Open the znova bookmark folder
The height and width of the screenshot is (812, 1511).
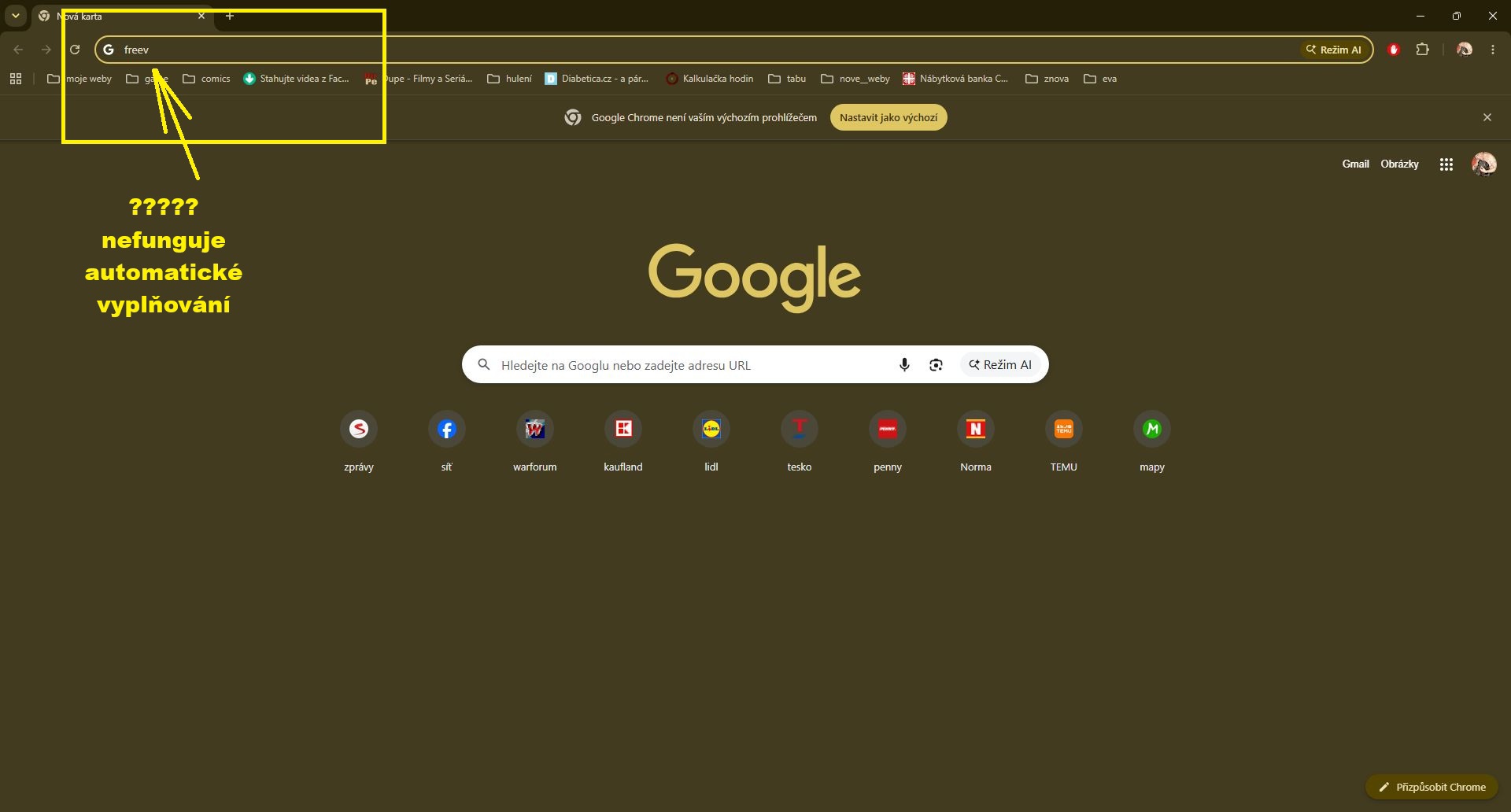[x=1047, y=79]
